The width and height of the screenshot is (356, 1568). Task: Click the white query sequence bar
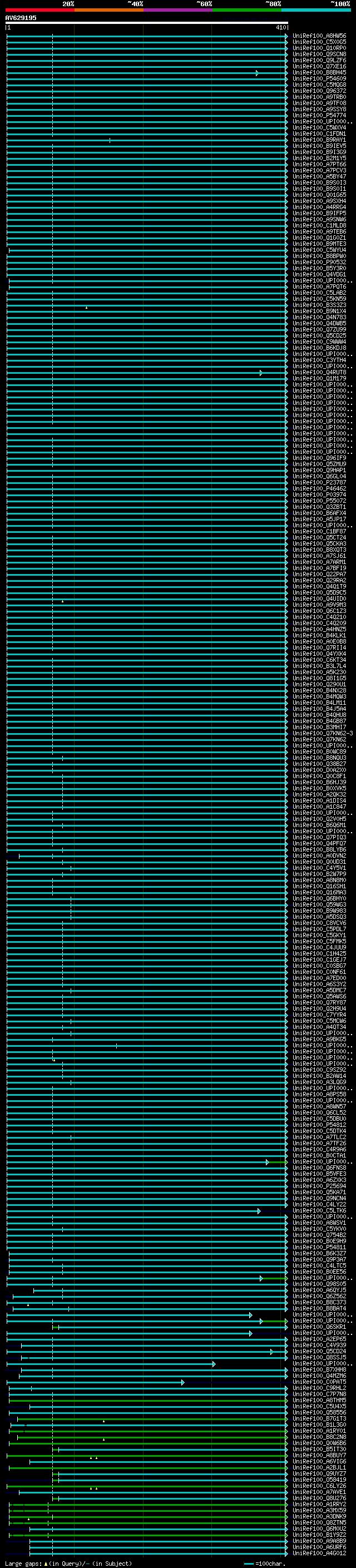pos(147,23)
